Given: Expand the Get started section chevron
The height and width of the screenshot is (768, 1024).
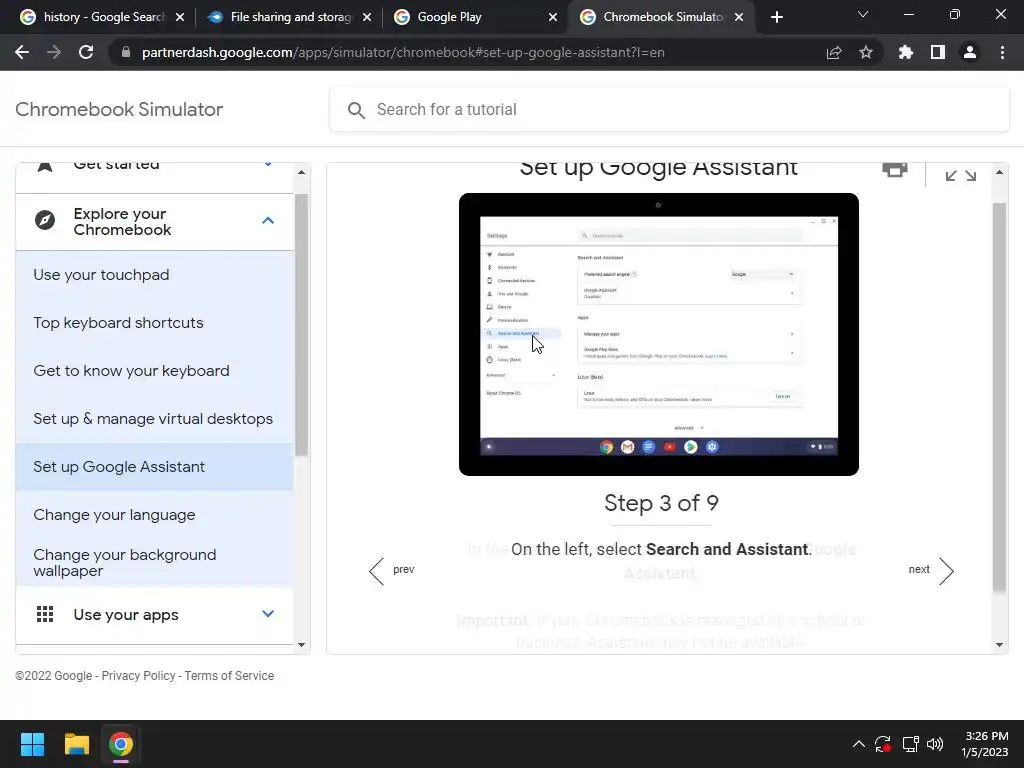Looking at the screenshot, I should [x=268, y=165].
